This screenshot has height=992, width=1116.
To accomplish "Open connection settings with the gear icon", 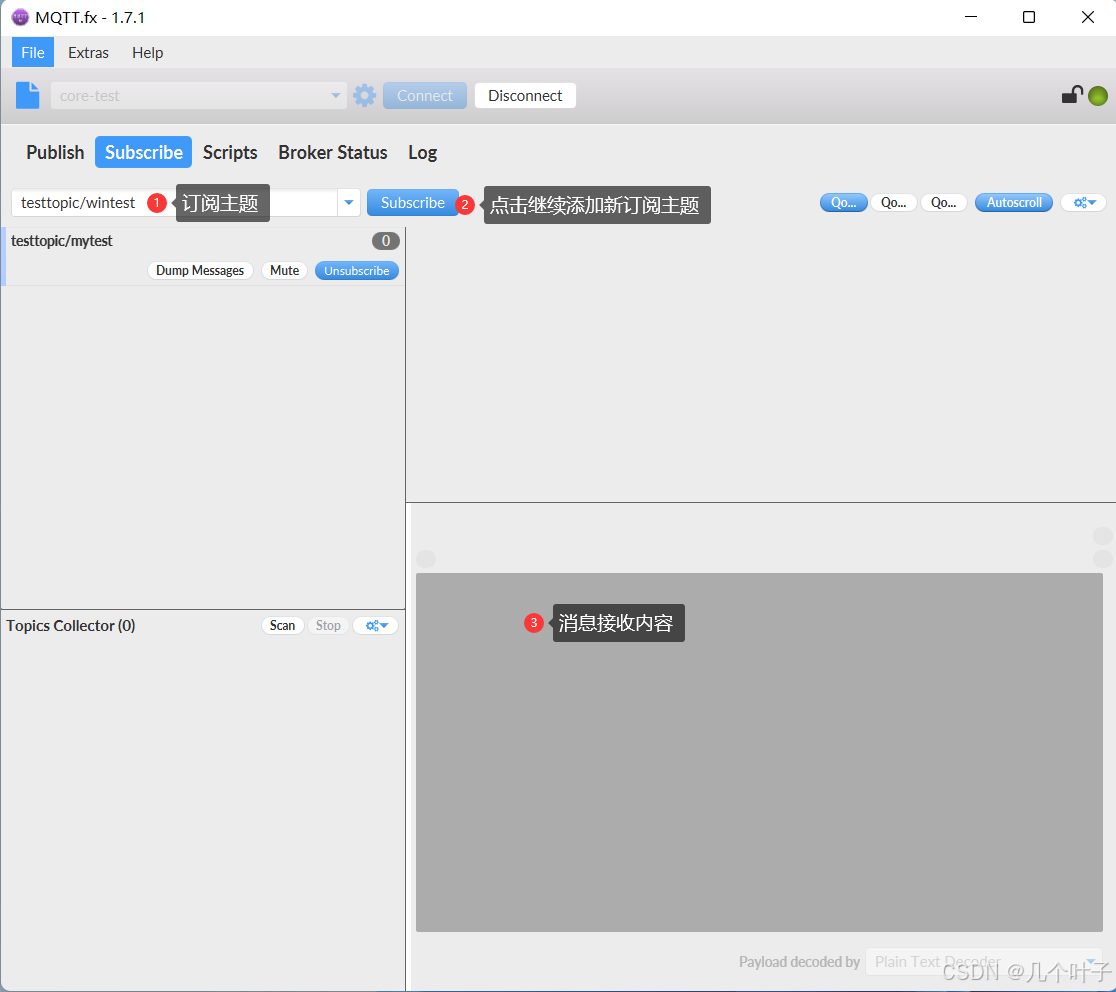I will pyautogui.click(x=364, y=95).
